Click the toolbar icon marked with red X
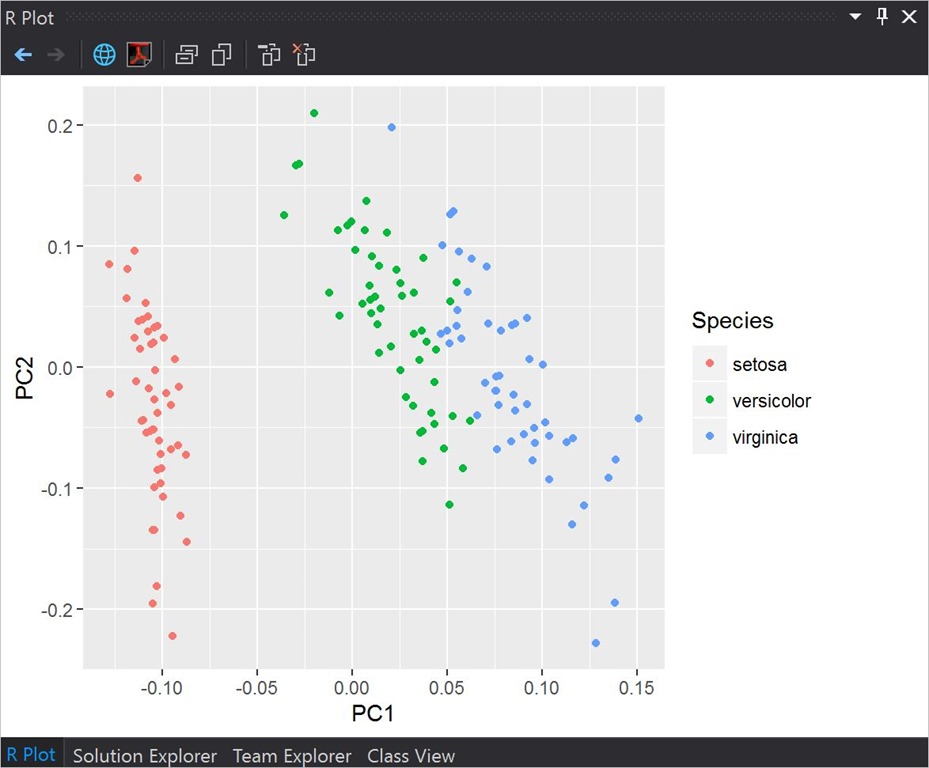929x768 pixels. tap(303, 54)
